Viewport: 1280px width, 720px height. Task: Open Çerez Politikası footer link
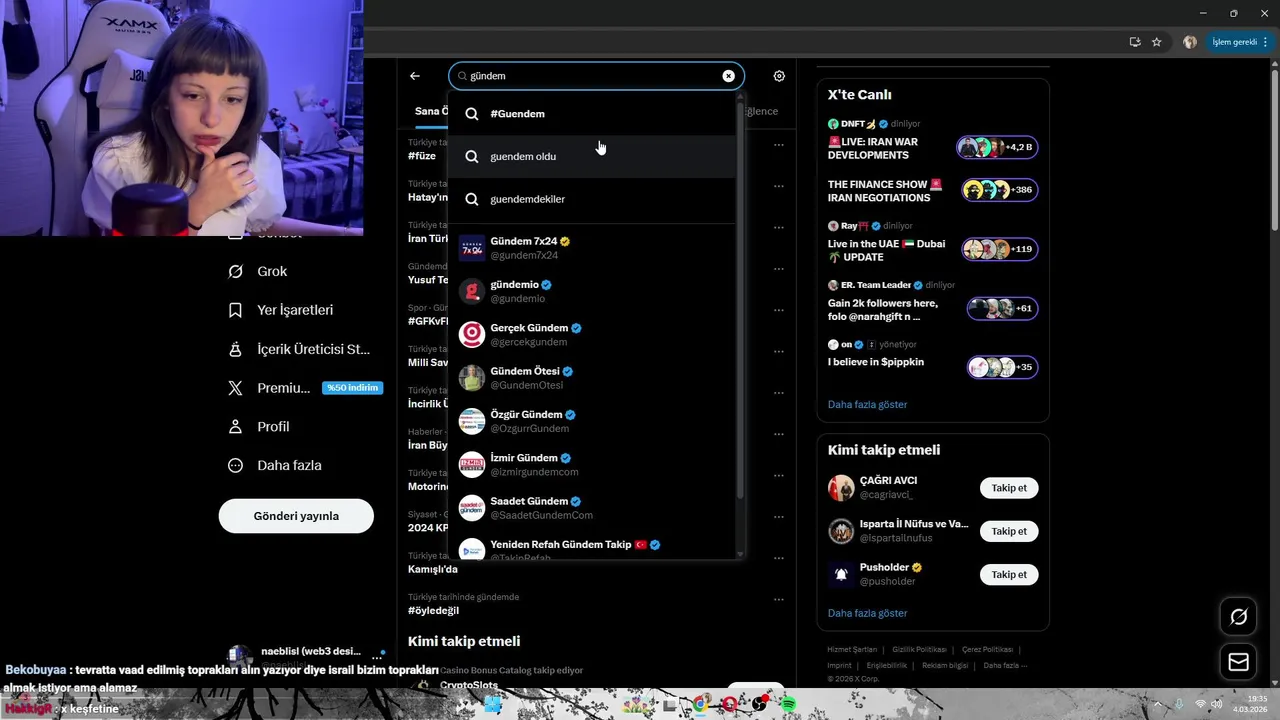tap(987, 650)
